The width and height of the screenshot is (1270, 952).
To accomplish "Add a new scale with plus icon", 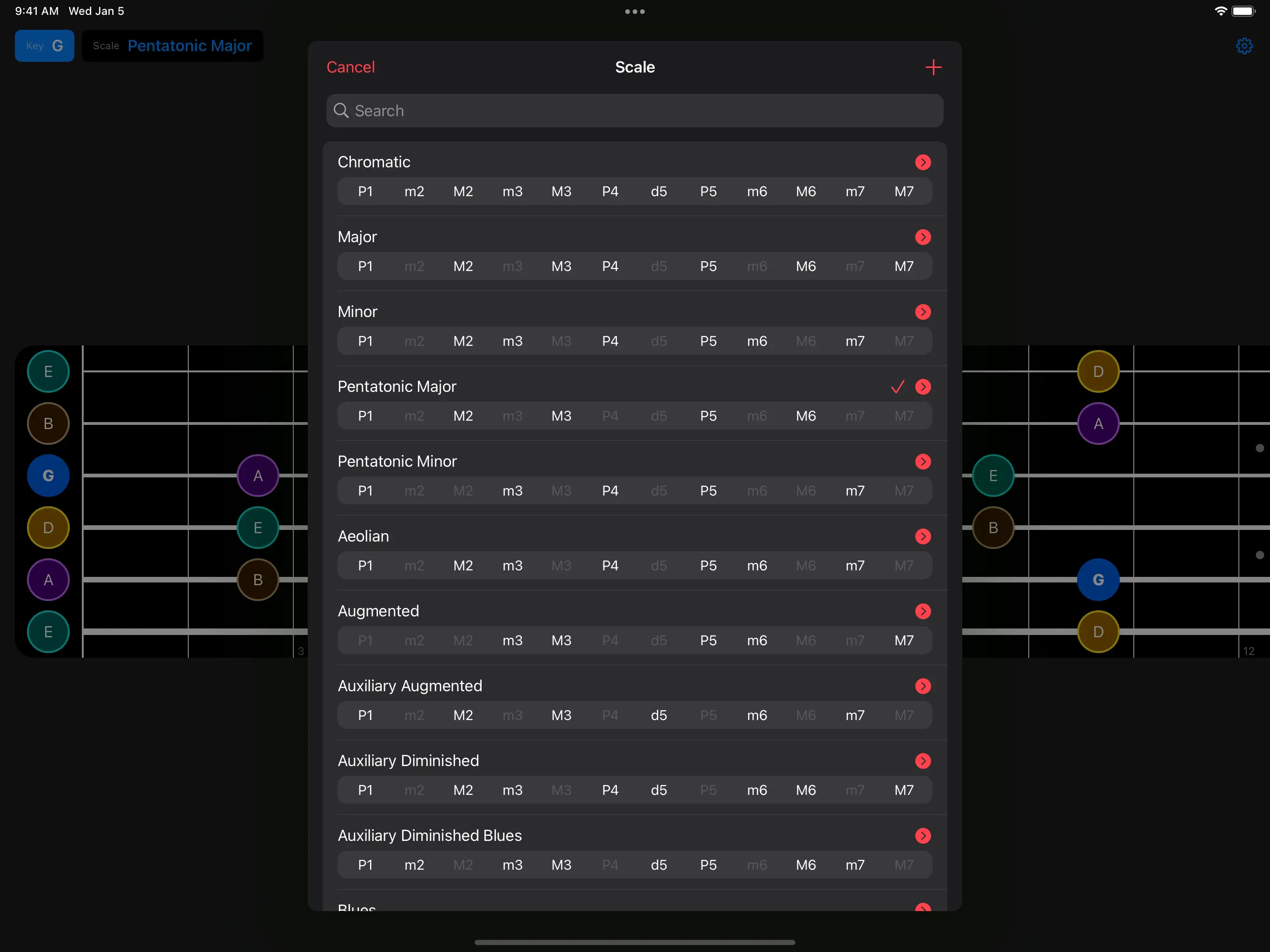I will [x=933, y=67].
